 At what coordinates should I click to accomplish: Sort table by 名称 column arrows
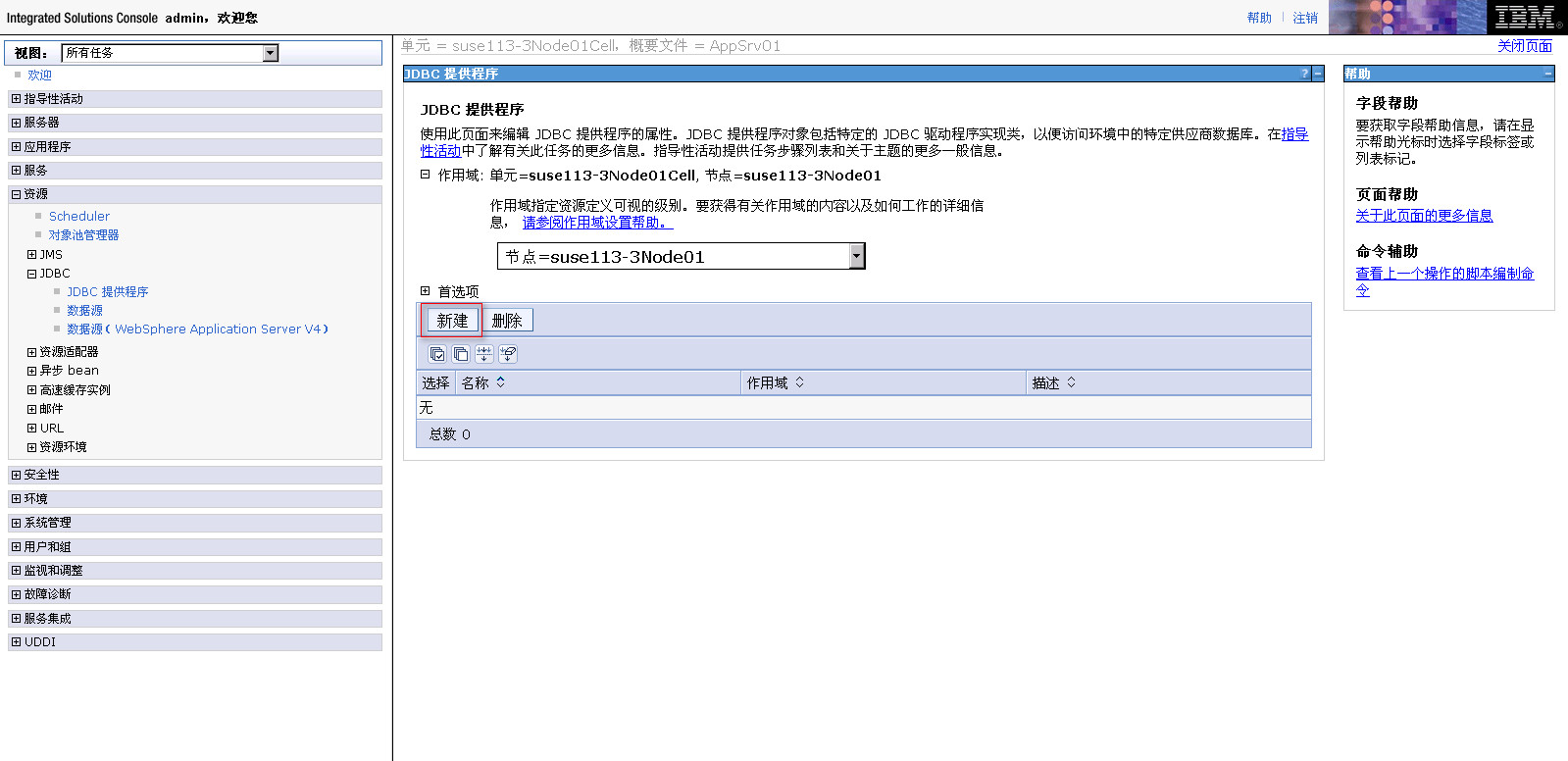[x=500, y=382]
